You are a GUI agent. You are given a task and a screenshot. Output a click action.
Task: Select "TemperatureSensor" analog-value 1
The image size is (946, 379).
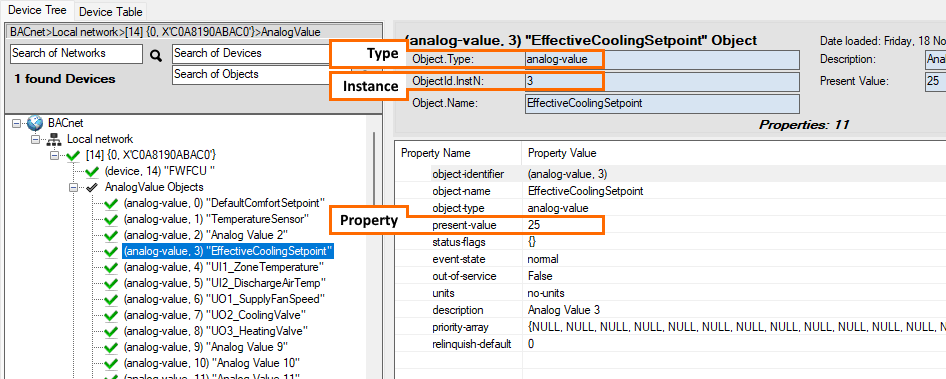(x=216, y=218)
